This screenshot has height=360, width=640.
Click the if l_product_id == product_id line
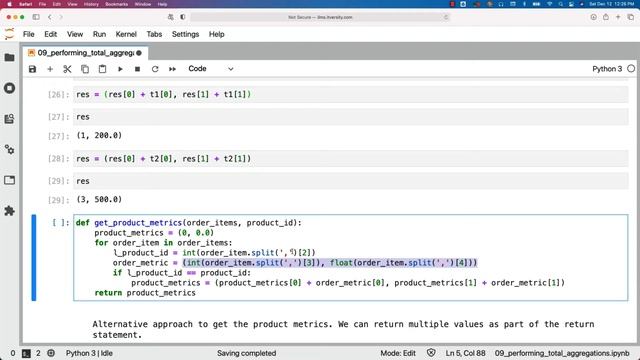[x=182, y=273]
